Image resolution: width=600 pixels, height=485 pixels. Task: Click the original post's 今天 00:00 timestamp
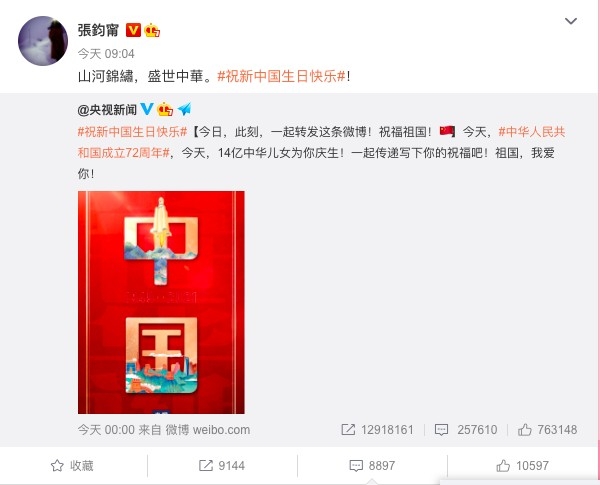(106, 430)
